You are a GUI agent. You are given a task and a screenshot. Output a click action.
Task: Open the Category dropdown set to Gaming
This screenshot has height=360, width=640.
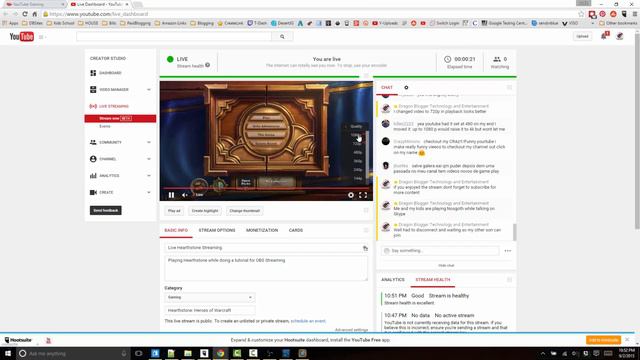[209, 297]
